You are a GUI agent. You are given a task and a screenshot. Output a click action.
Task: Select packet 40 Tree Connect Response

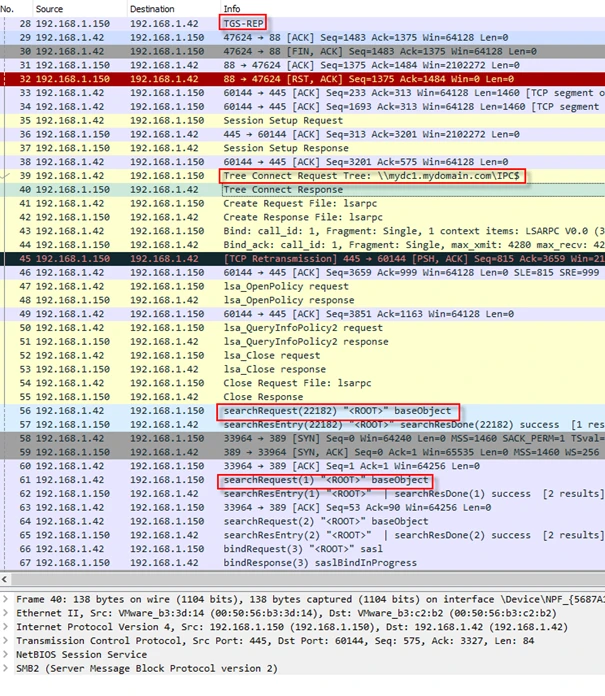(x=300, y=189)
